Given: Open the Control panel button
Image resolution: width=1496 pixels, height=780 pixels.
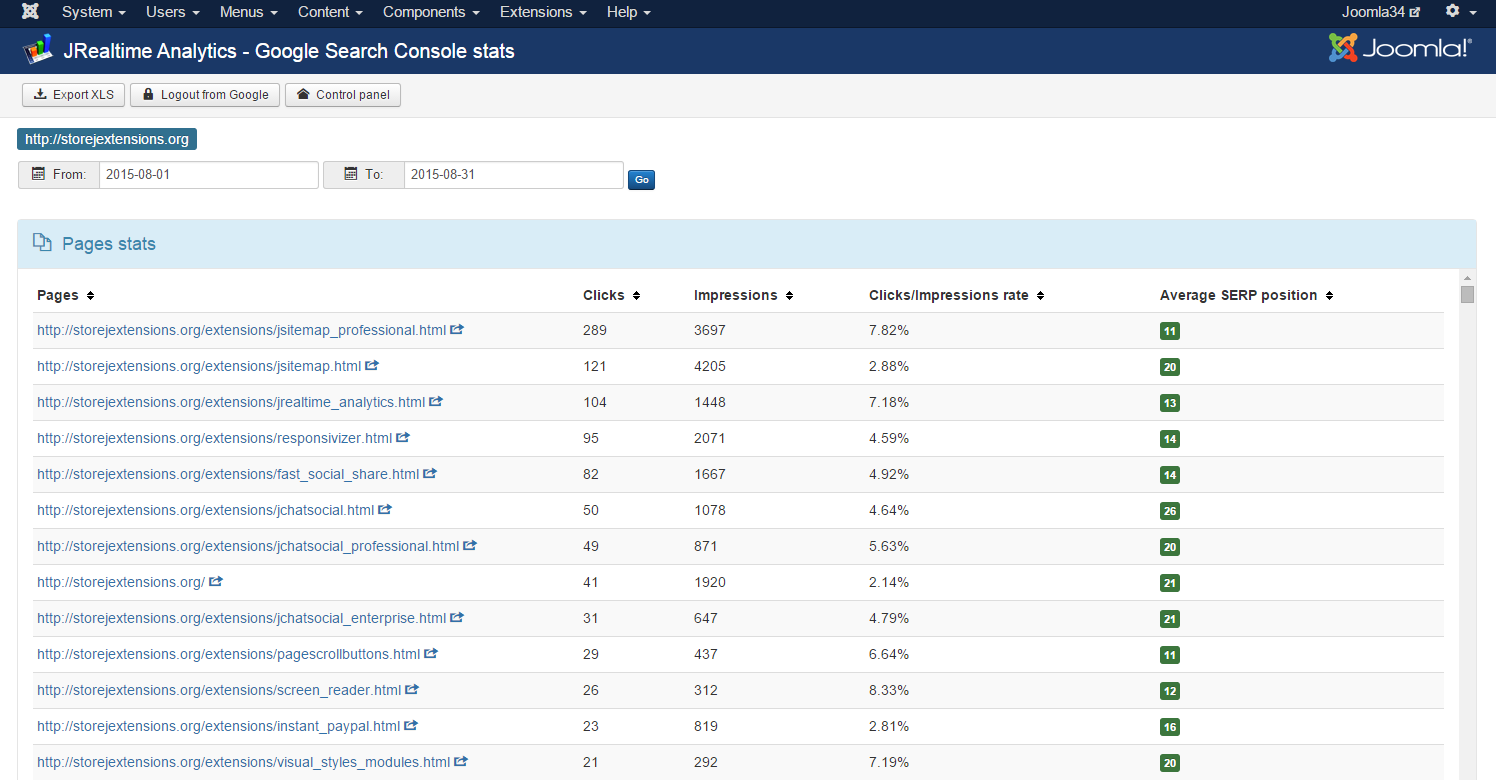Looking at the screenshot, I should pyautogui.click(x=343, y=95).
